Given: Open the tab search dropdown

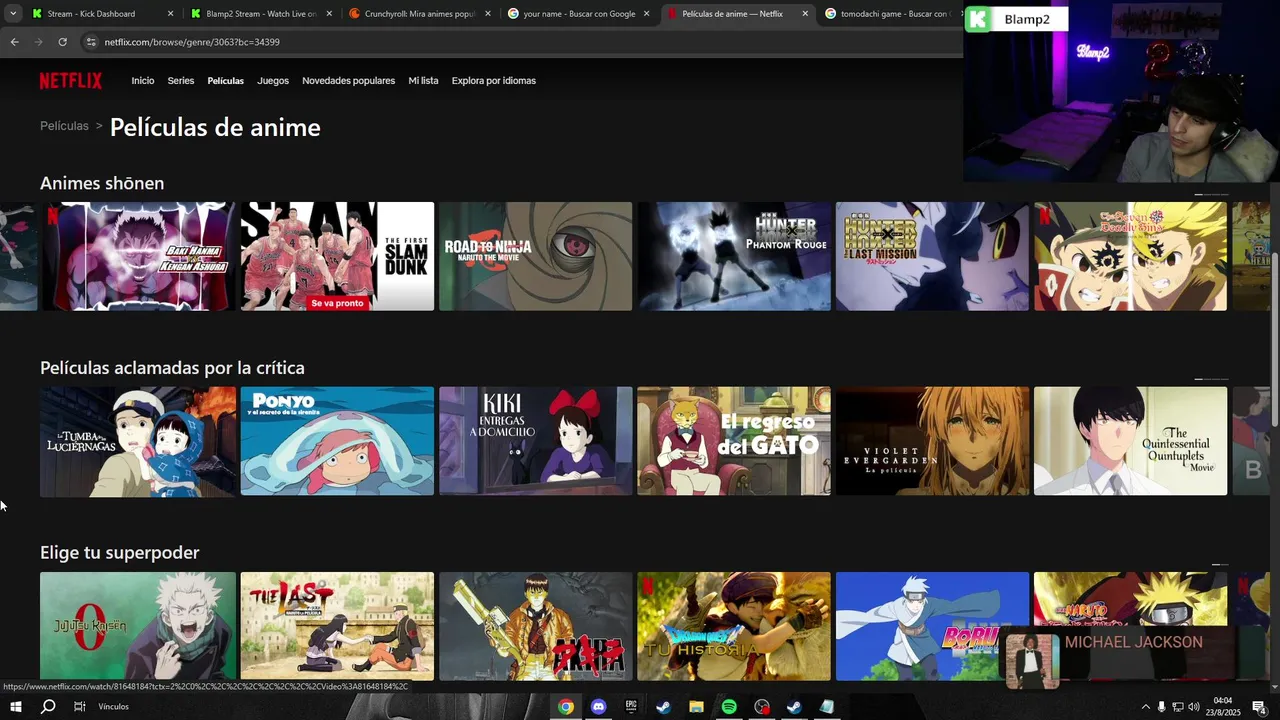Looking at the screenshot, I should pyautogui.click(x=13, y=14).
